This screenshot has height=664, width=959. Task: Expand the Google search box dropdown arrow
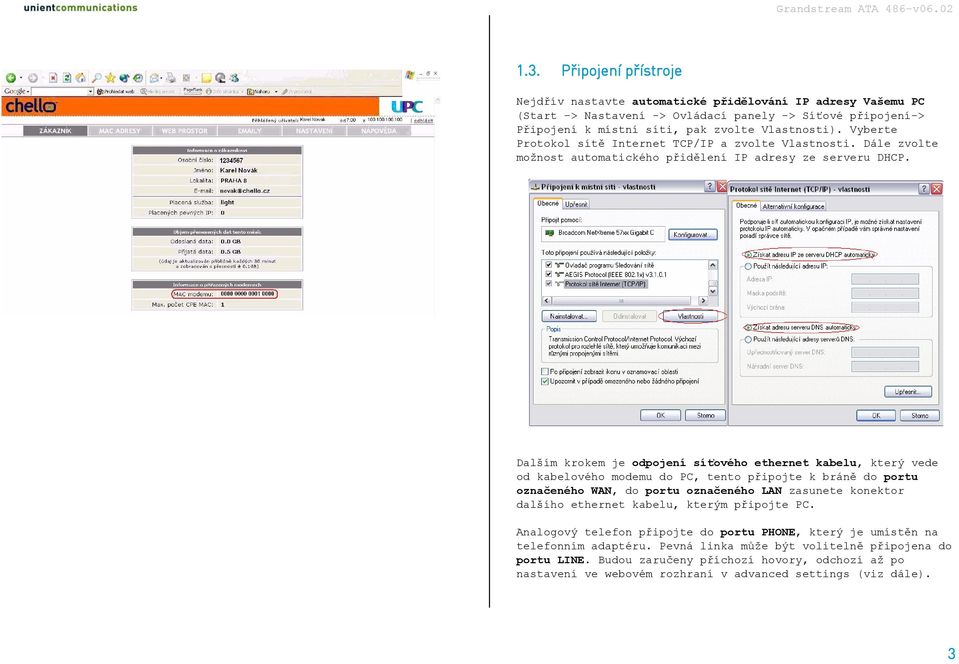[91, 92]
